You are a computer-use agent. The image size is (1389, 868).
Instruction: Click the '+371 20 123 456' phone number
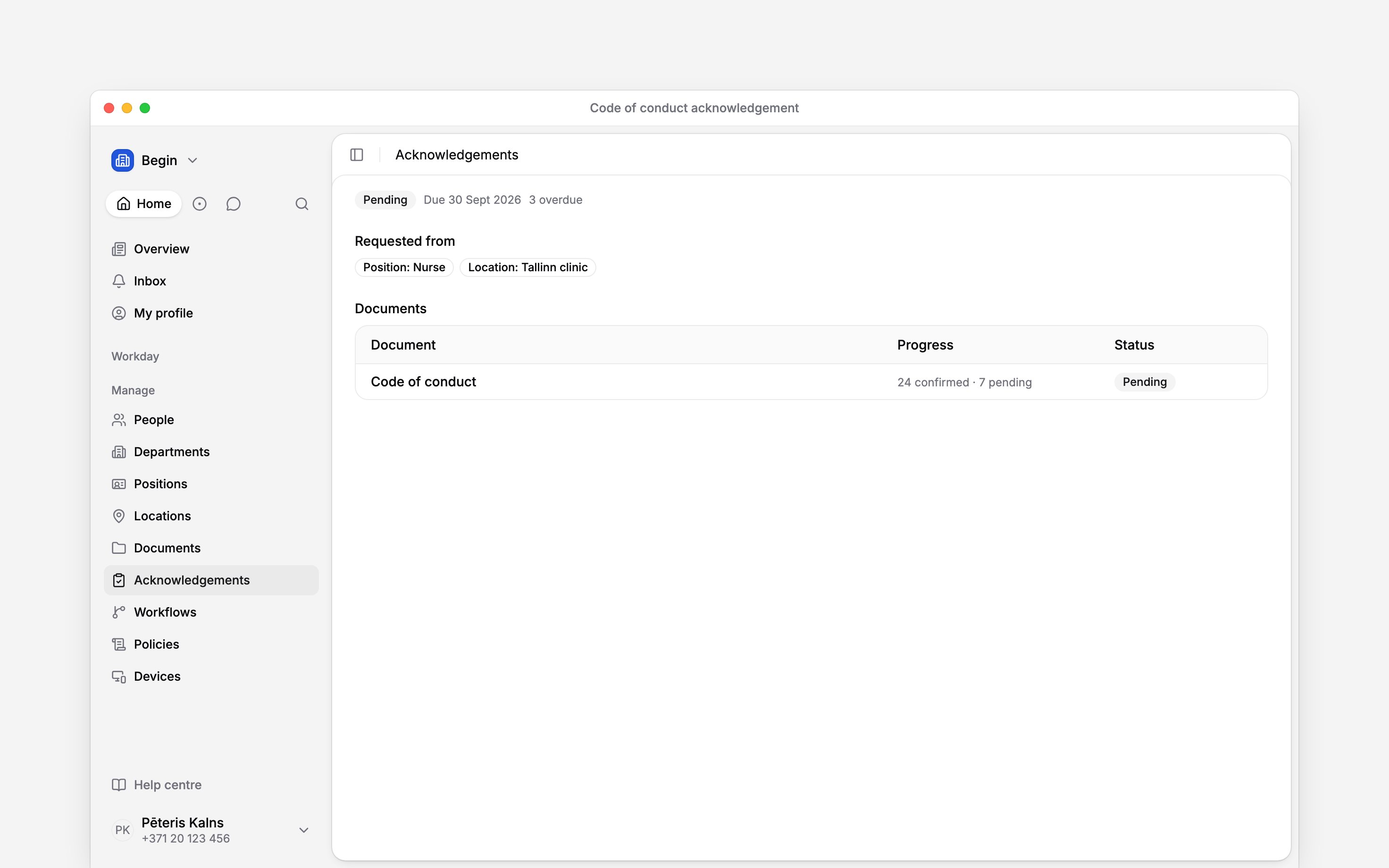coord(185,839)
